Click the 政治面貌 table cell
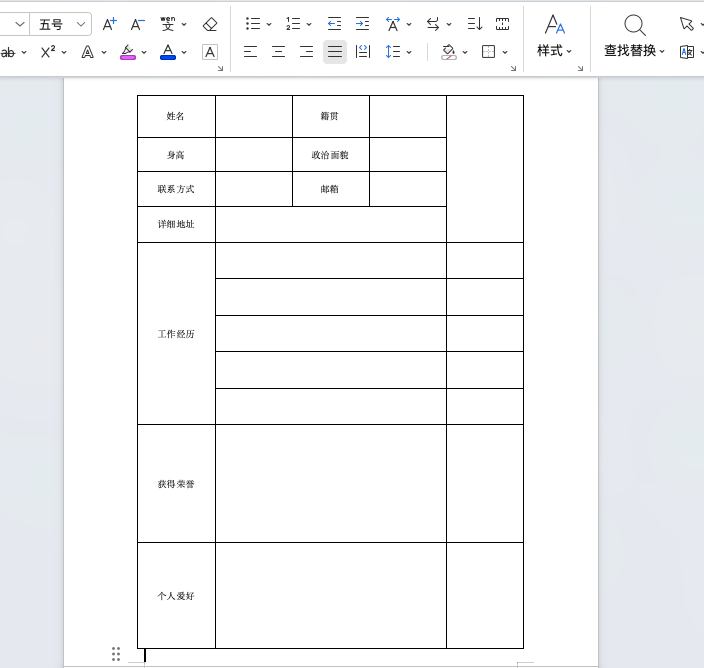Screen dimensions: 704x668 coord(330,154)
